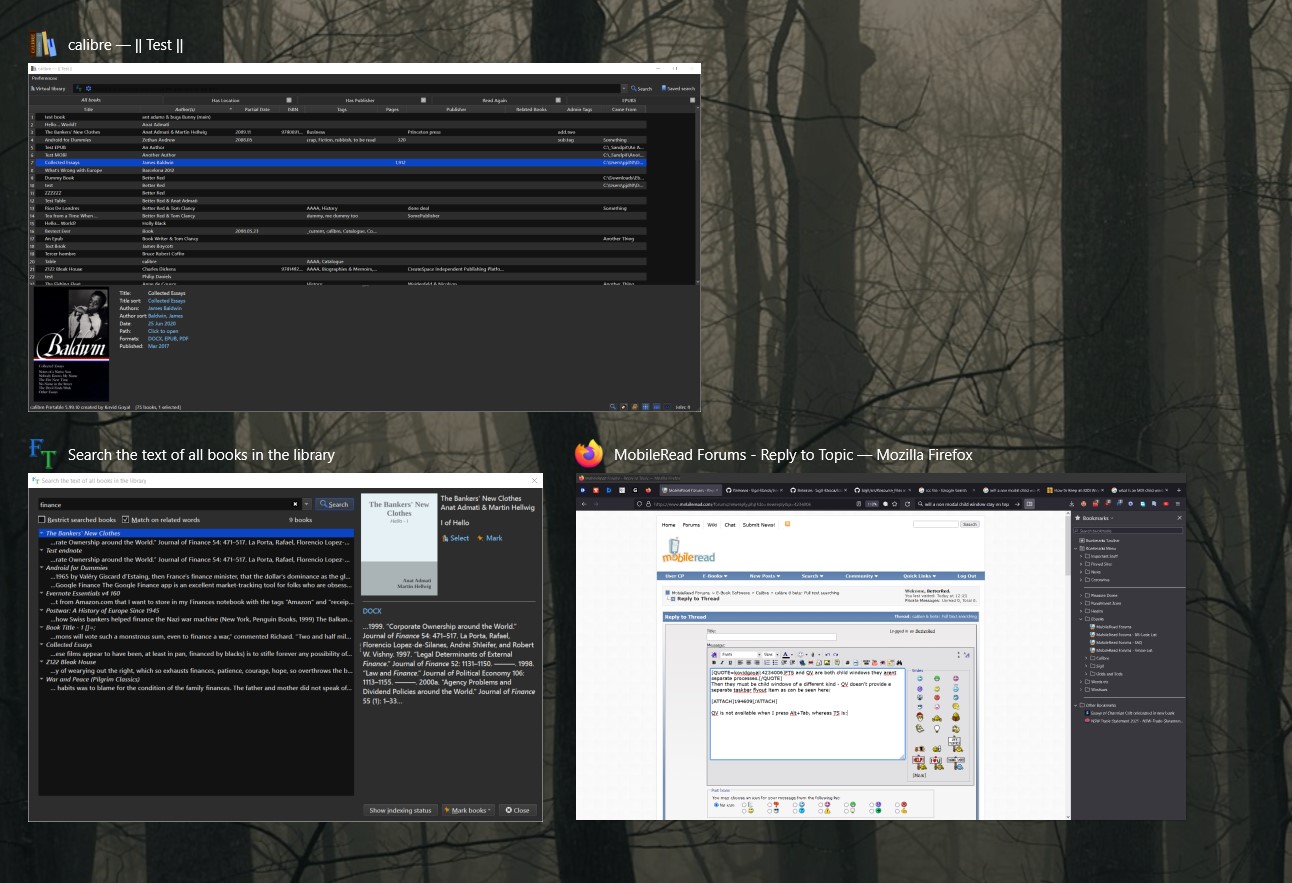Collapse the Bookmarks Menu folder
Image resolution: width=1292 pixels, height=883 pixels.
coord(1077,548)
